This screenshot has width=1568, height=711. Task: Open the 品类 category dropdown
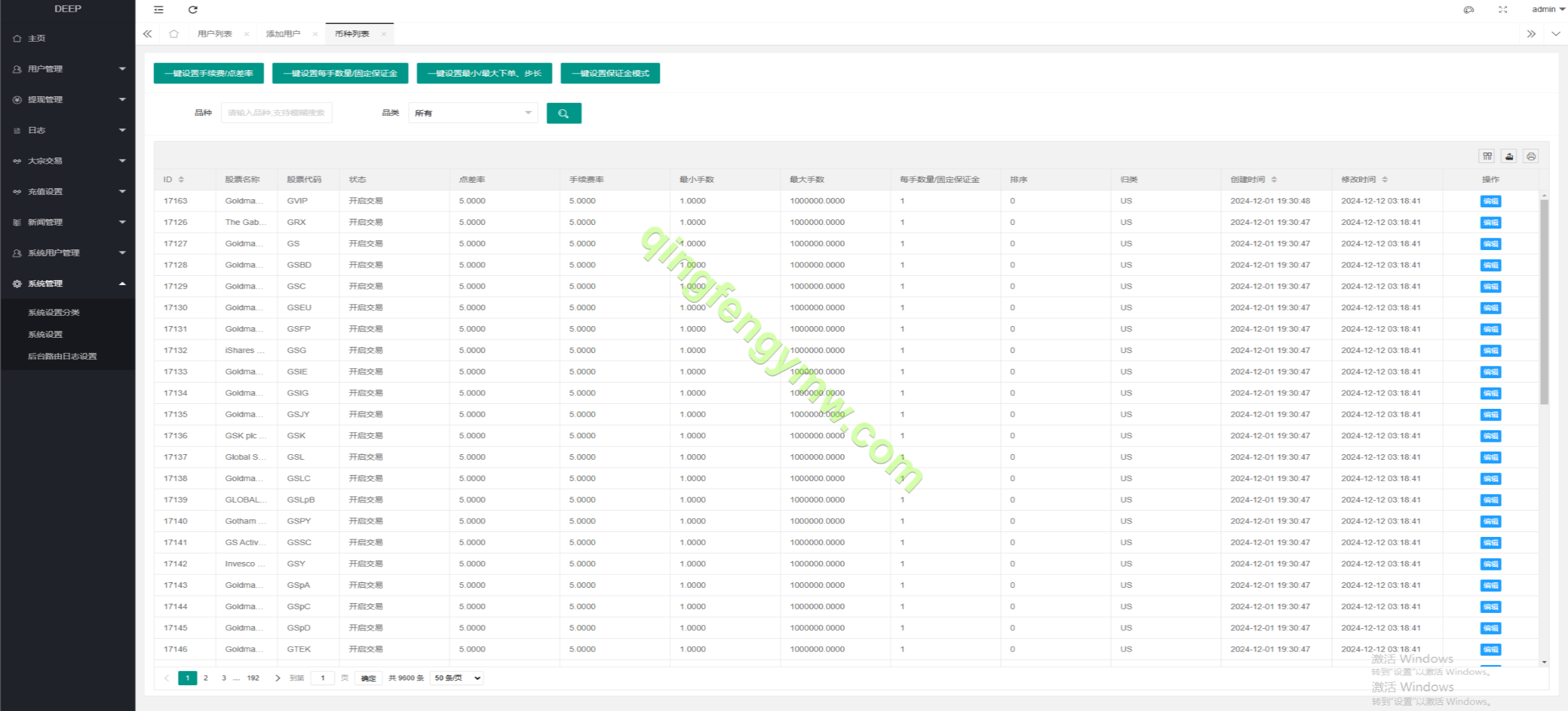[472, 113]
